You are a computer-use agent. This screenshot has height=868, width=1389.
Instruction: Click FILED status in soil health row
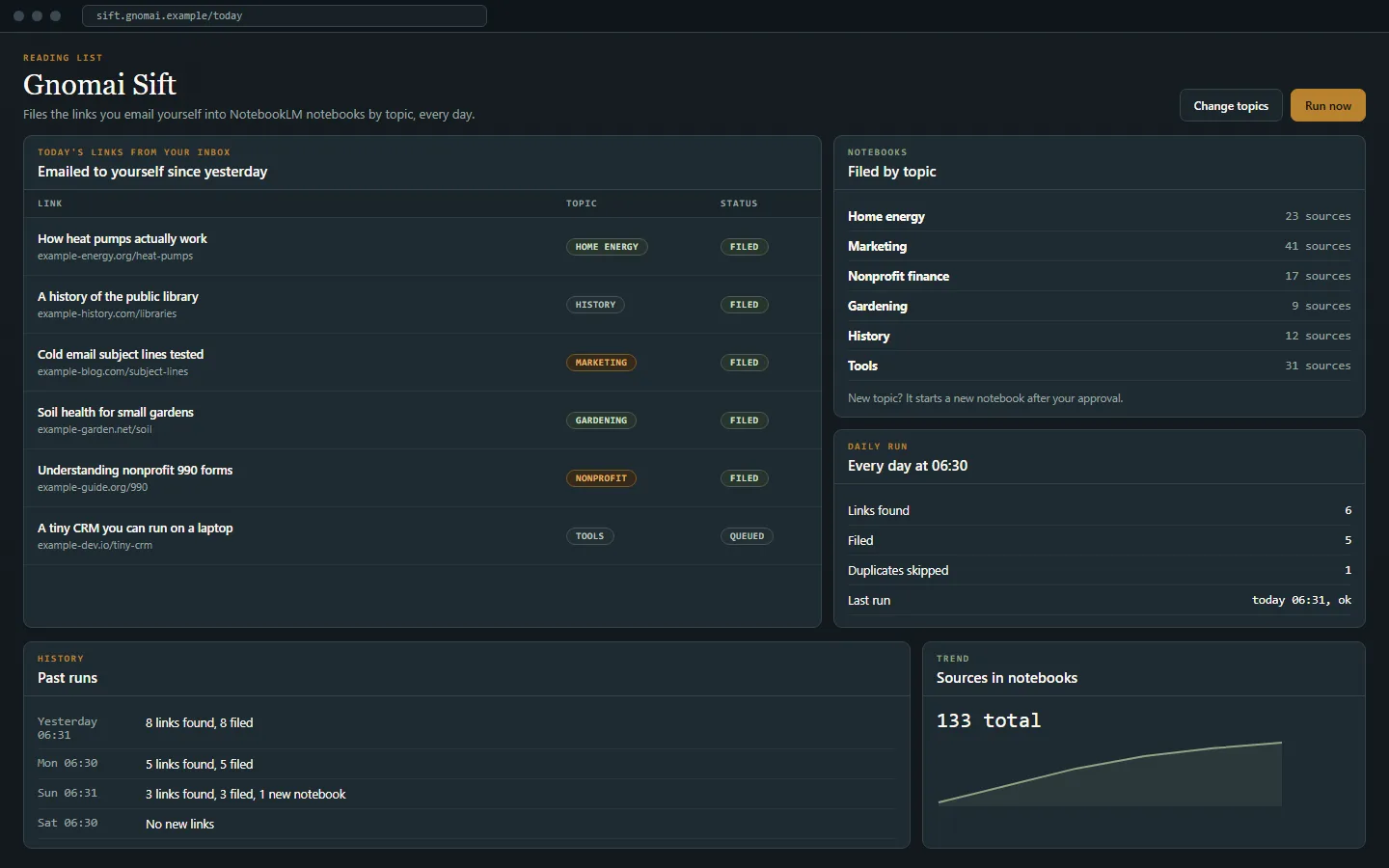(744, 420)
